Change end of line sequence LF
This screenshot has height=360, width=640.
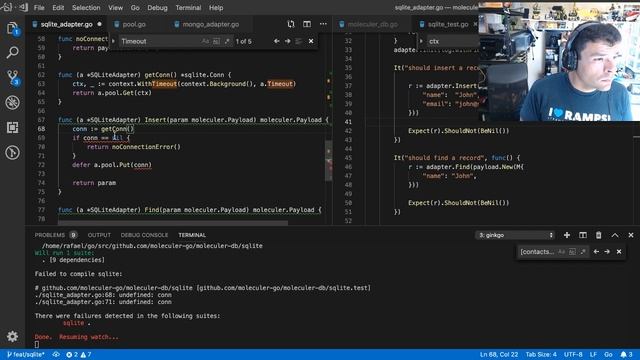593,355
